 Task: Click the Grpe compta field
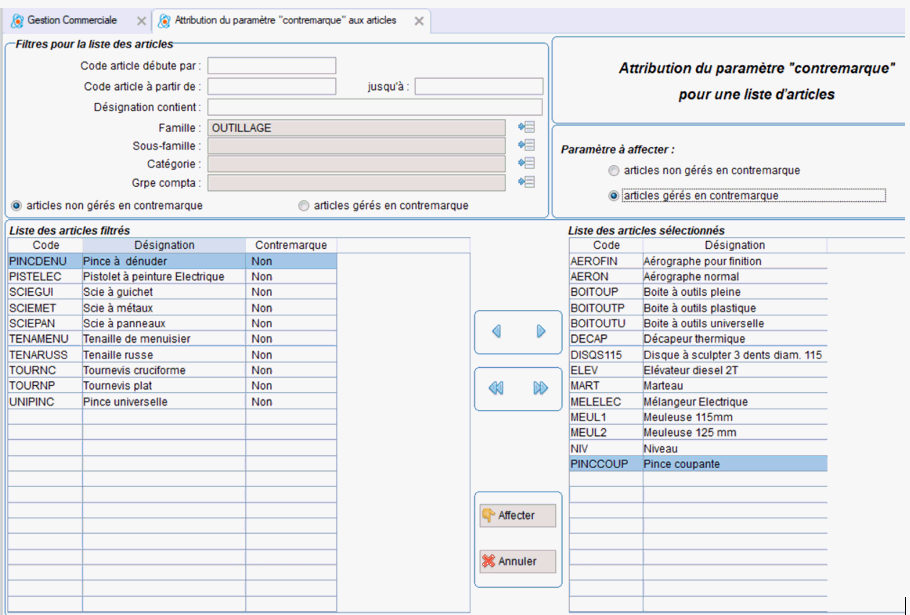(356, 183)
